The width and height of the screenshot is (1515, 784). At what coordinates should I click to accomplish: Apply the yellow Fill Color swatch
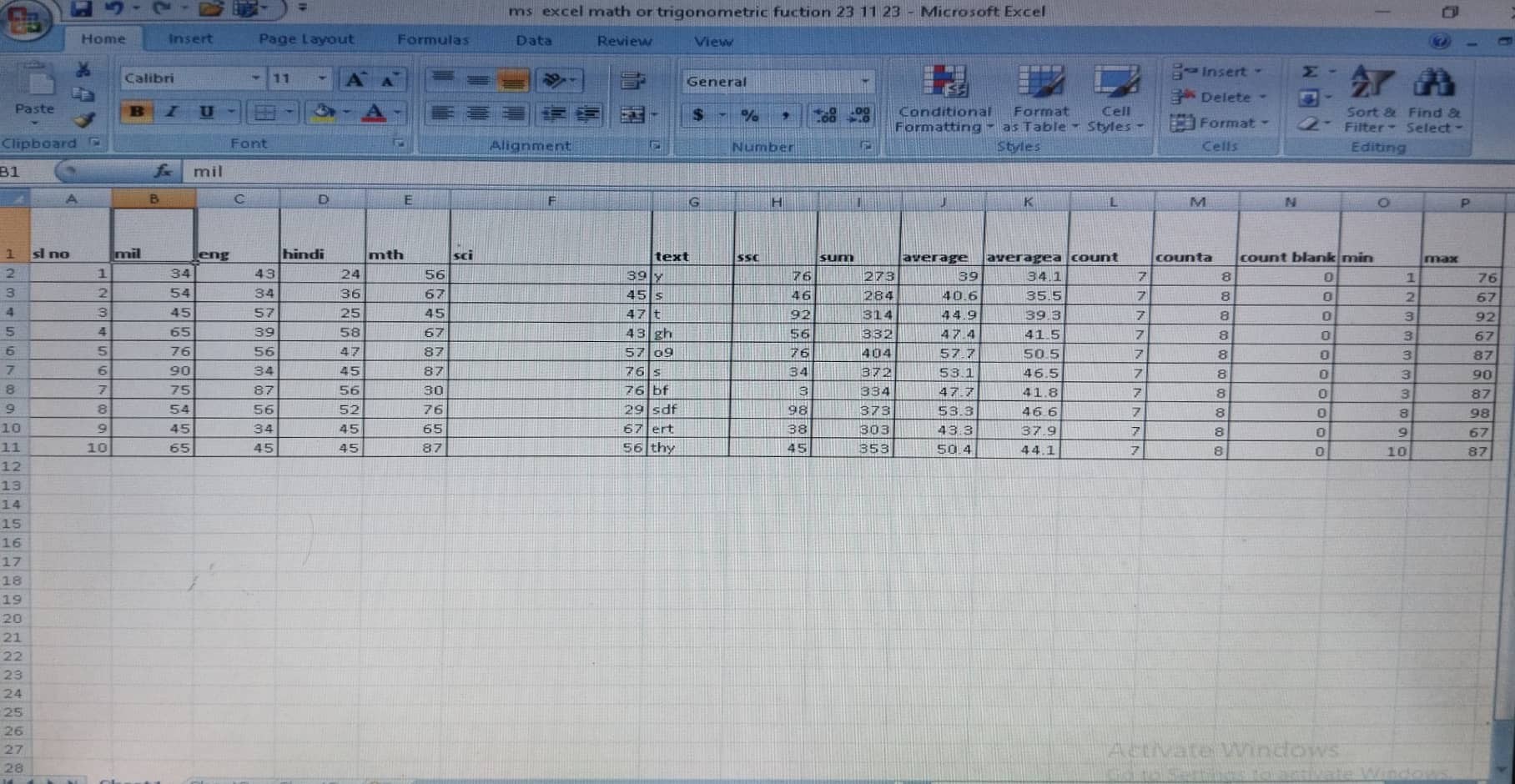pos(322,112)
